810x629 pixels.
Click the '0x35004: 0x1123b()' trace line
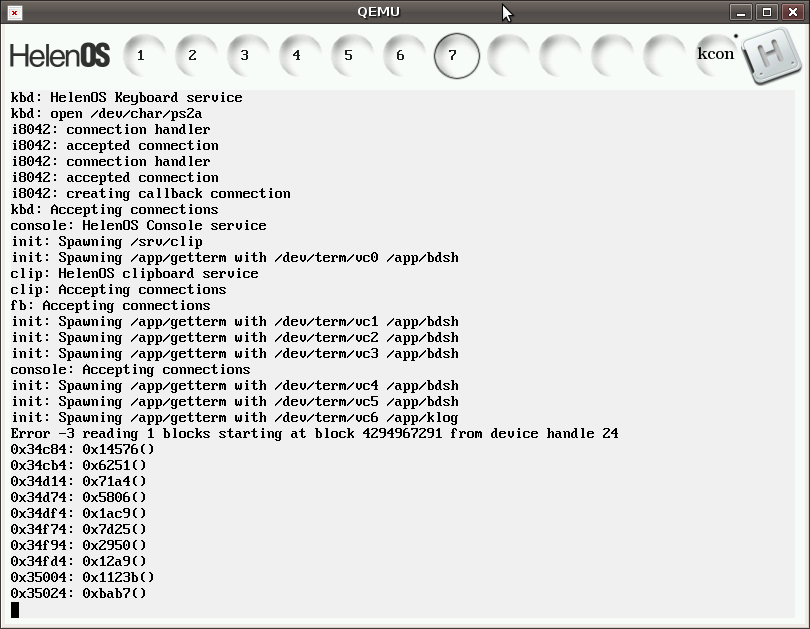point(83,578)
